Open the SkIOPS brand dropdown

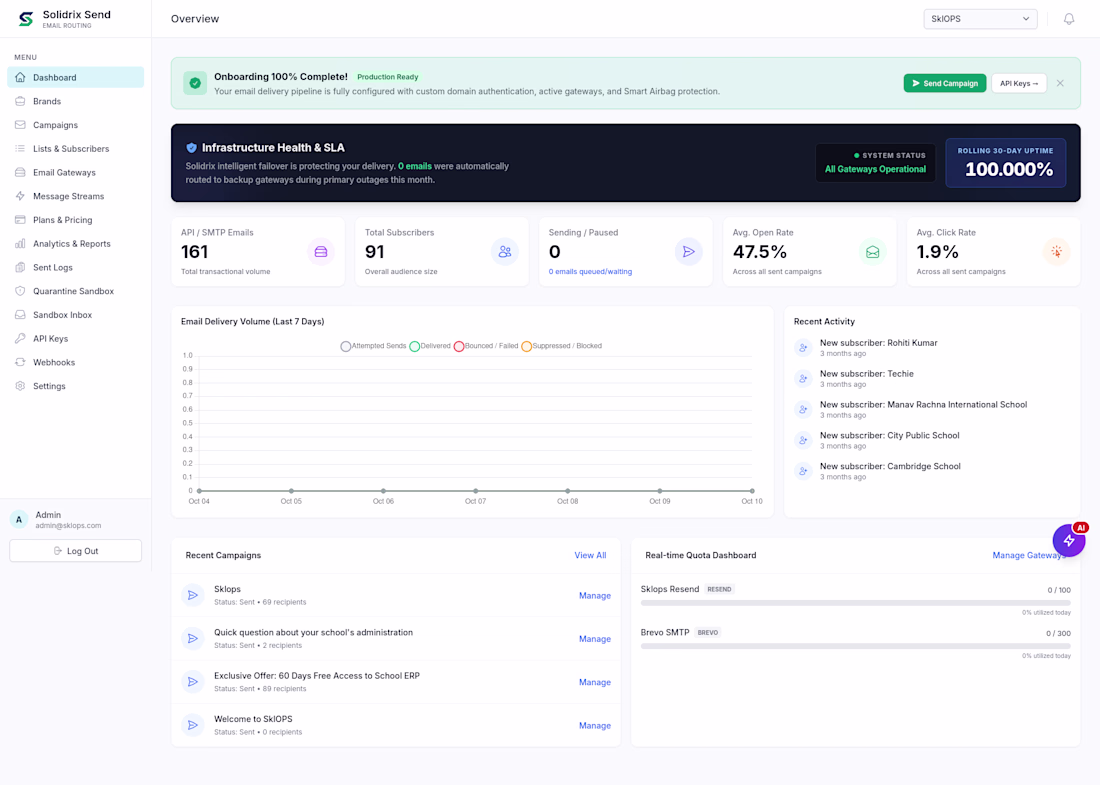[980, 19]
